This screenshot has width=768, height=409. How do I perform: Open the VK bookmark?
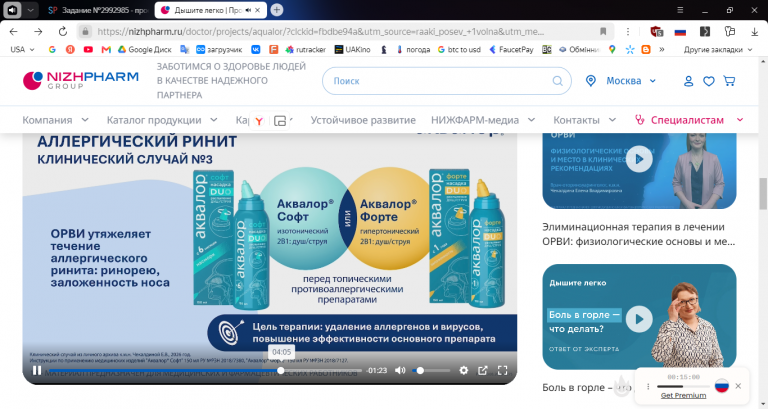pyautogui.click(x=256, y=49)
